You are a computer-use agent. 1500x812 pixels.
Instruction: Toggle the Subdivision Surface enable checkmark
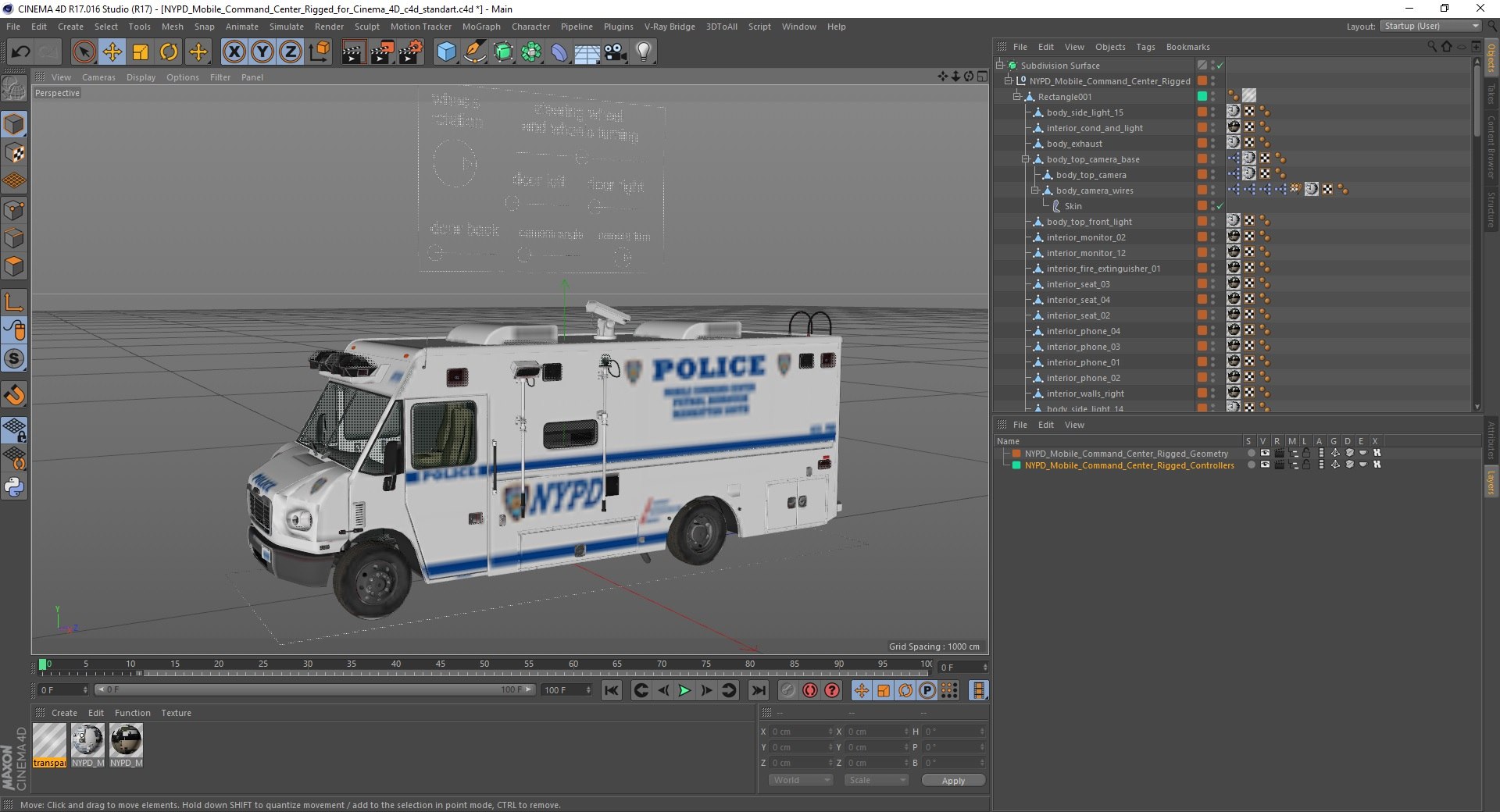pyautogui.click(x=1220, y=66)
